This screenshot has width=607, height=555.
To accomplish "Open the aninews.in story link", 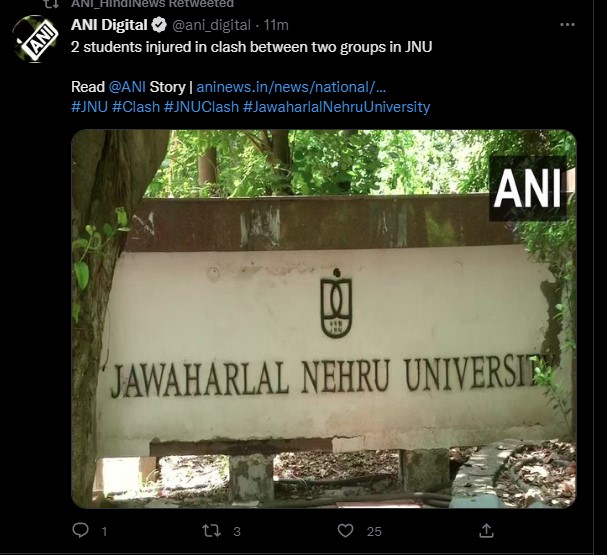I will [x=291, y=87].
